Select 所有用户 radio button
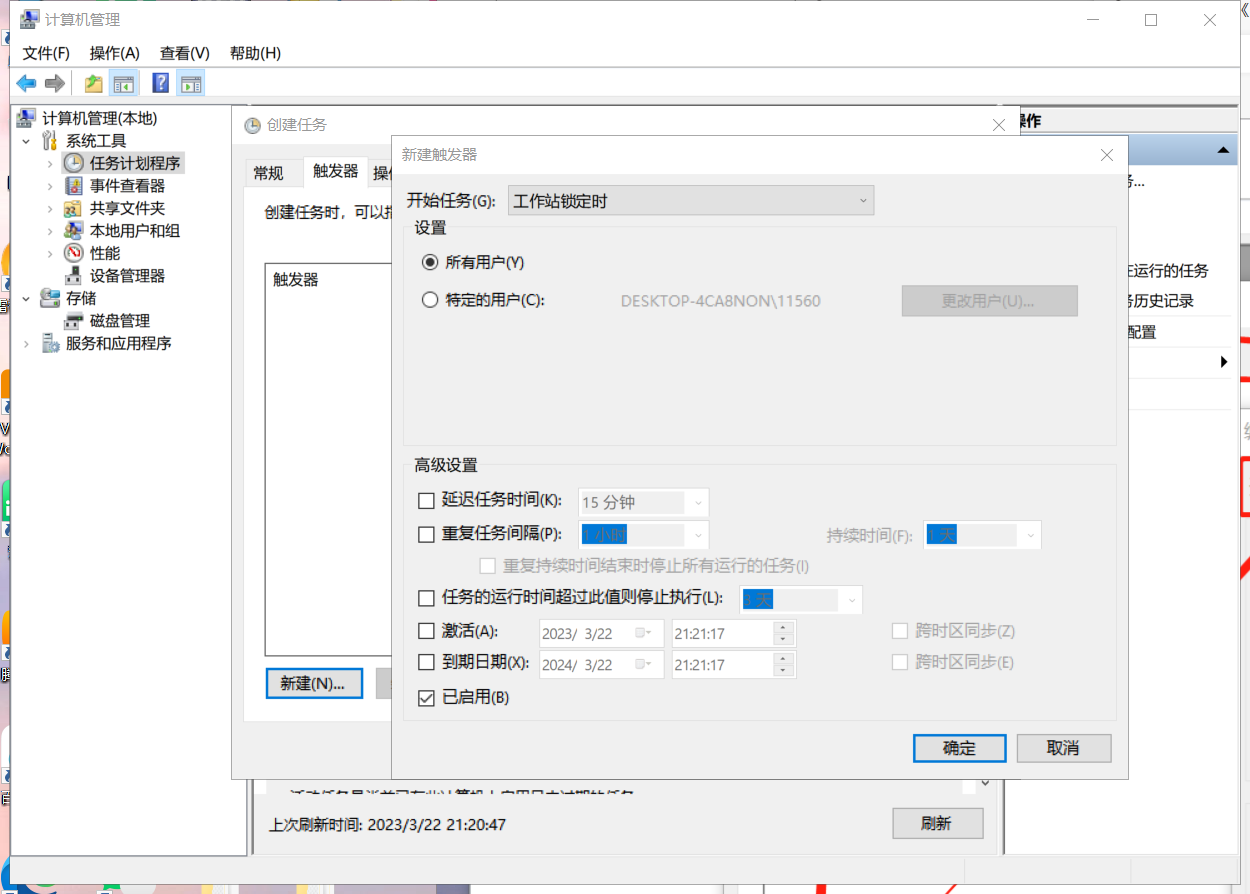 point(430,262)
